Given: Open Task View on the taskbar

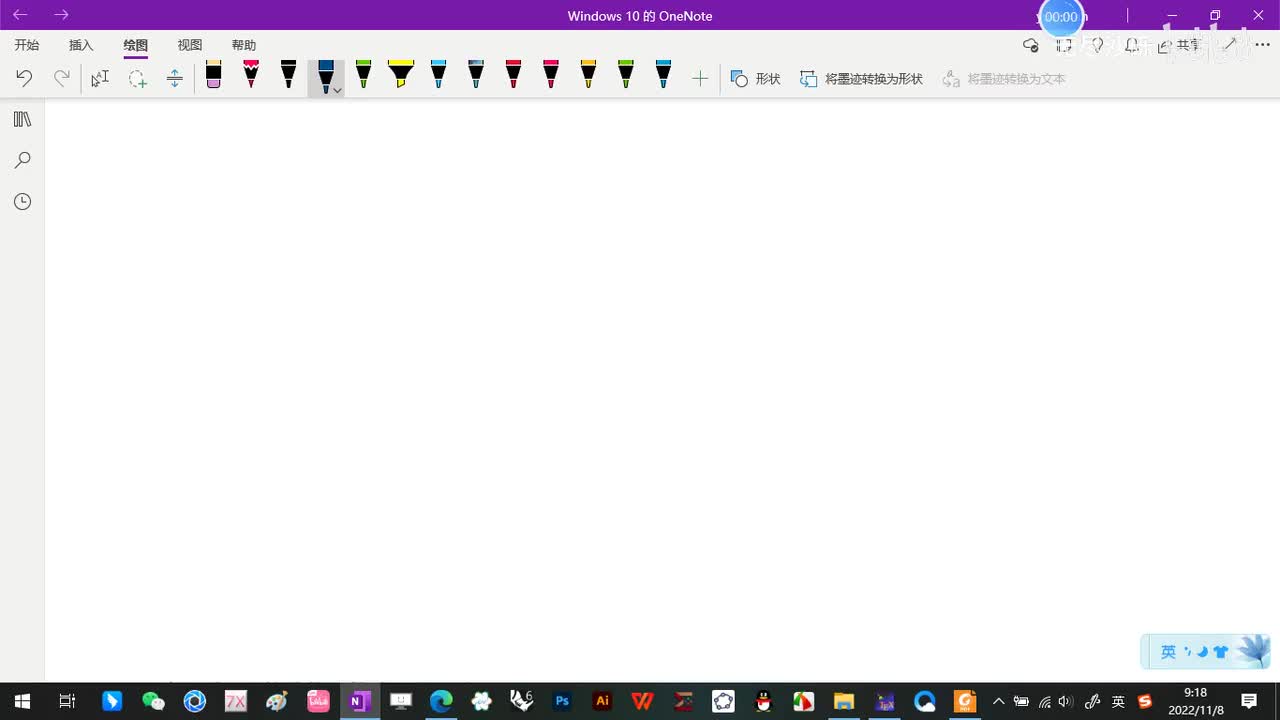Looking at the screenshot, I should tap(67, 701).
